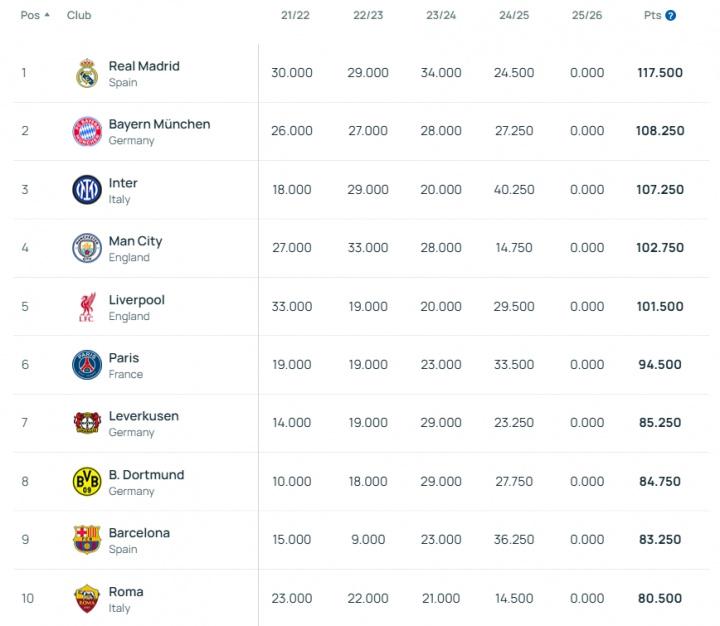Click the Leverkusen crest icon
Viewport: 720px width, 626px height.
pos(87,423)
